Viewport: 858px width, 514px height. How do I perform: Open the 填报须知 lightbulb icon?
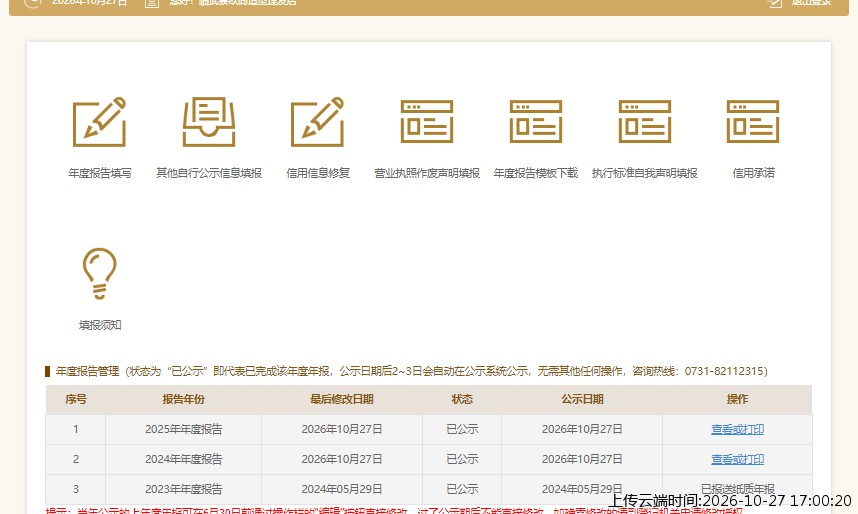pos(100,273)
